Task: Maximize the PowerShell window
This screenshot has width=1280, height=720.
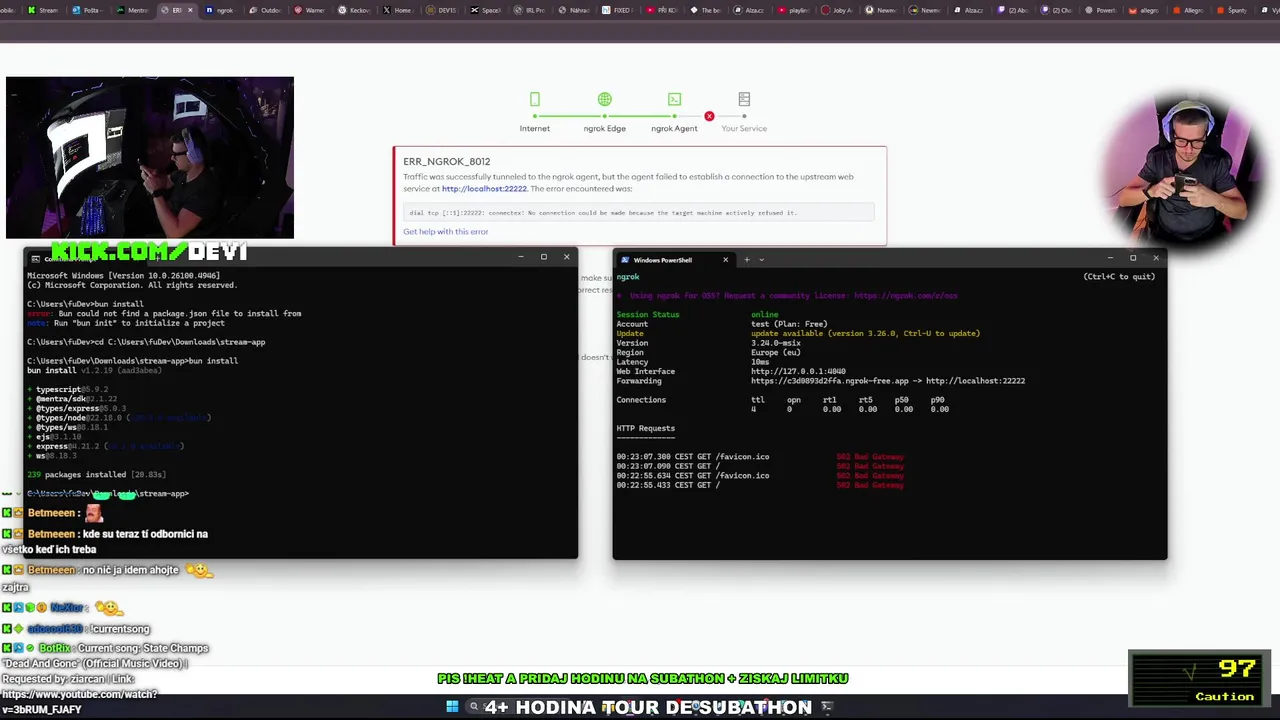Action: (1133, 258)
